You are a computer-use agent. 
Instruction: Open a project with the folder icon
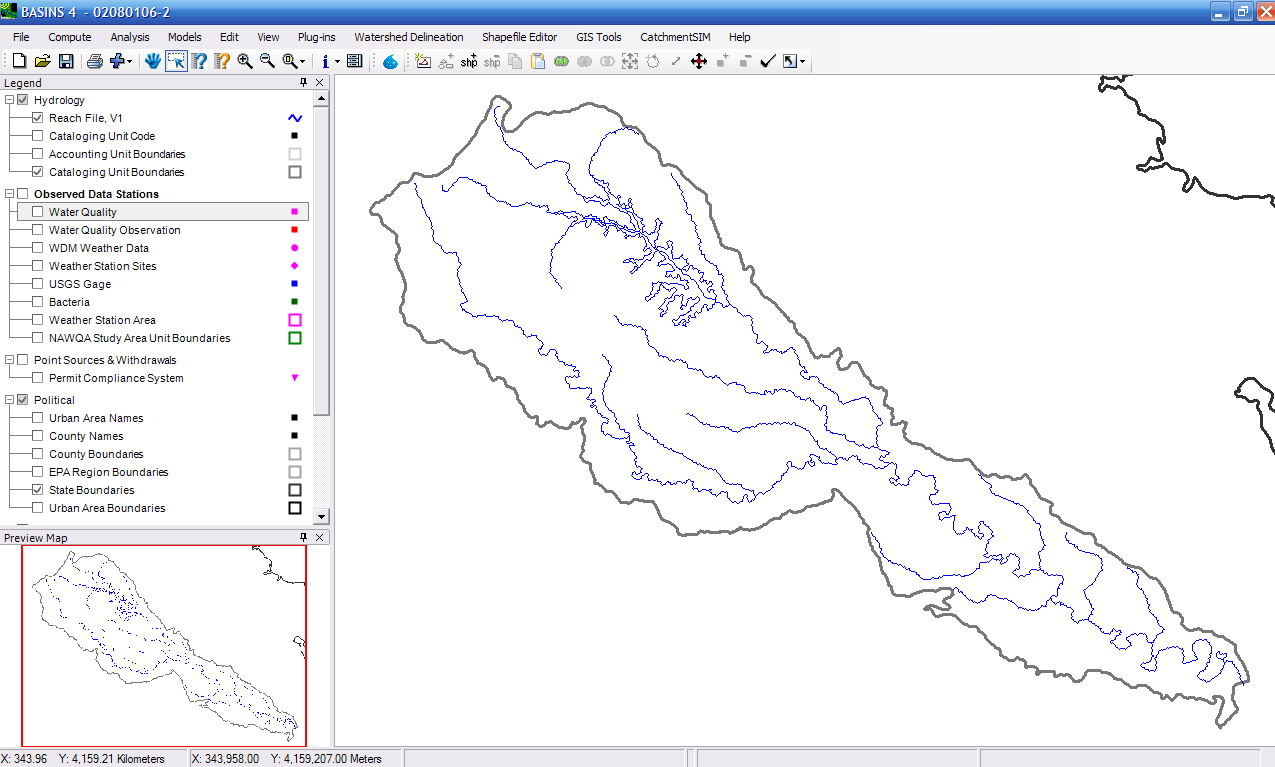42,62
